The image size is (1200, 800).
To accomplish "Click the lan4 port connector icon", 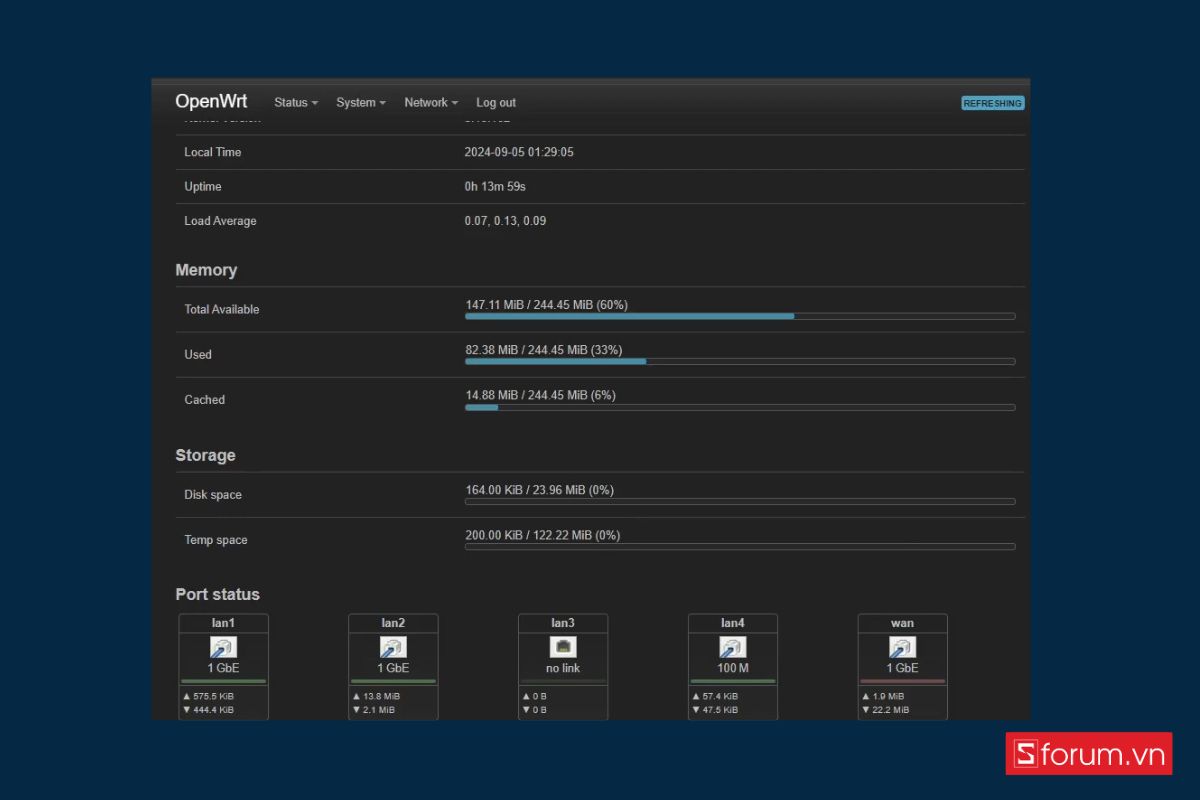I will click(733, 648).
